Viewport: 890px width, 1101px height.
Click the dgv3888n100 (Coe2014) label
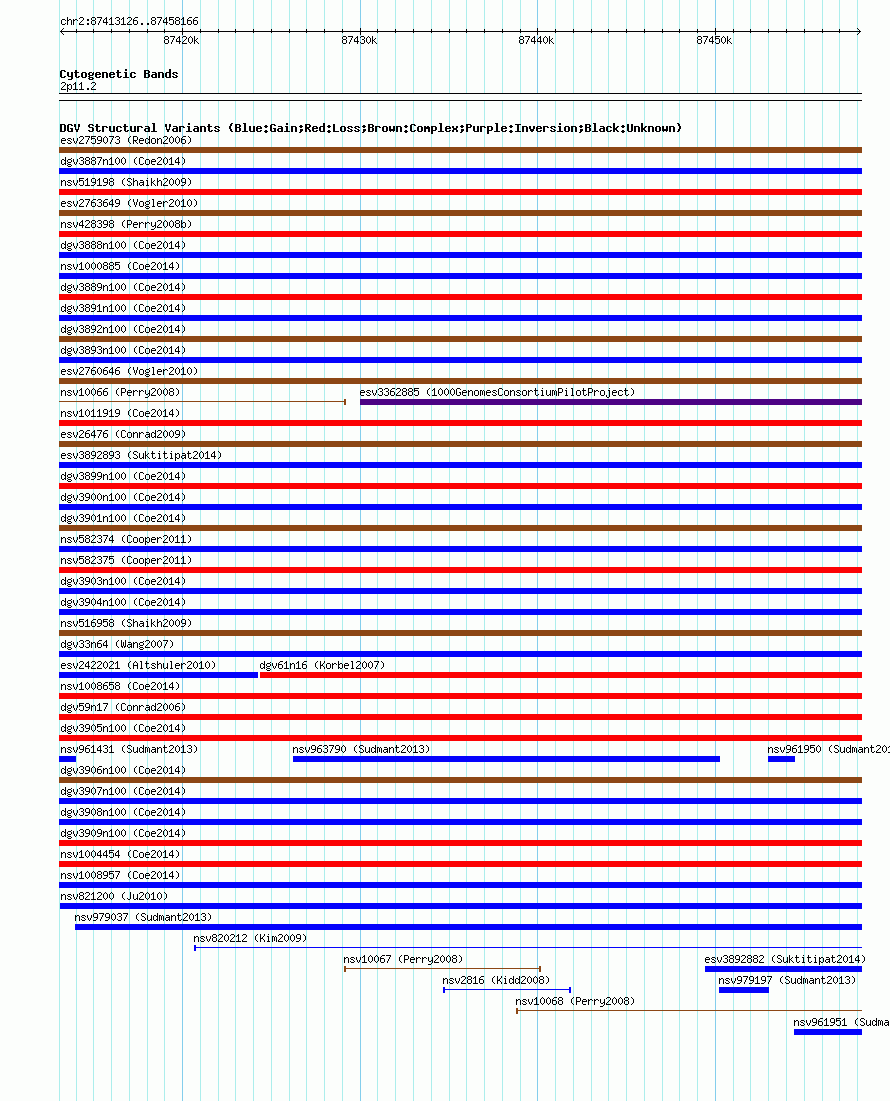point(123,246)
